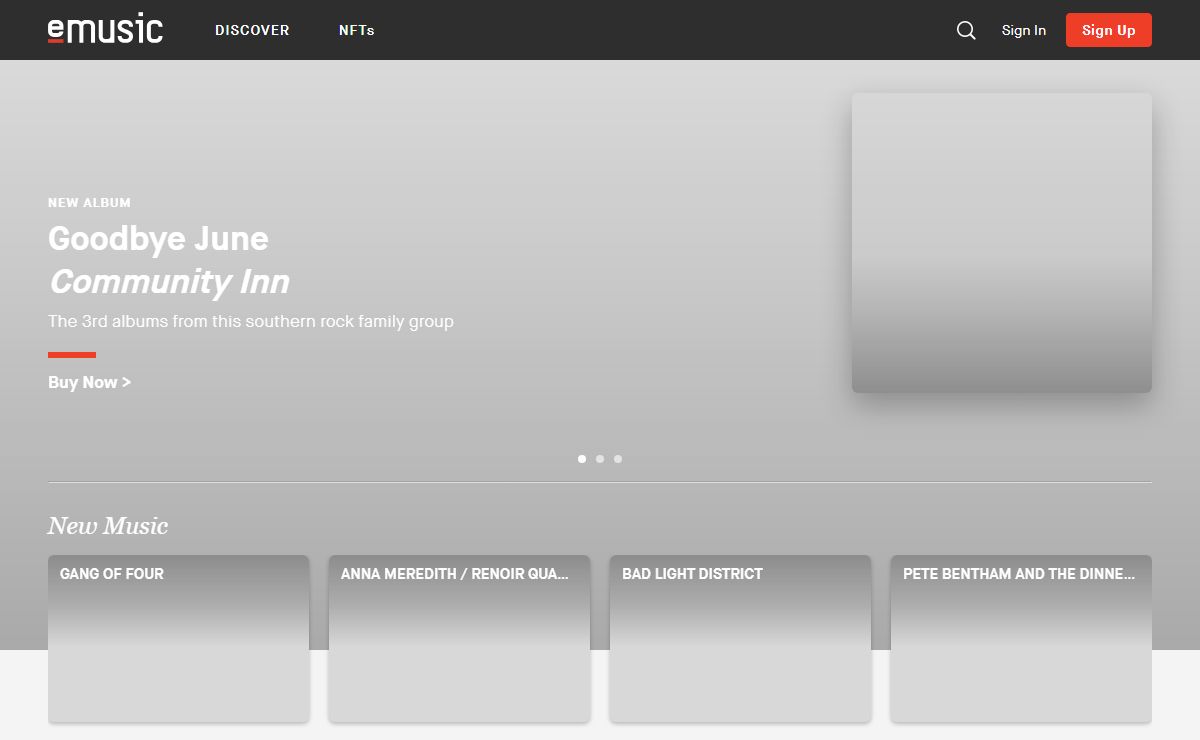Image resolution: width=1200 pixels, height=740 pixels.
Task: Open the Bad Light District album card
Action: pos(740,639)
